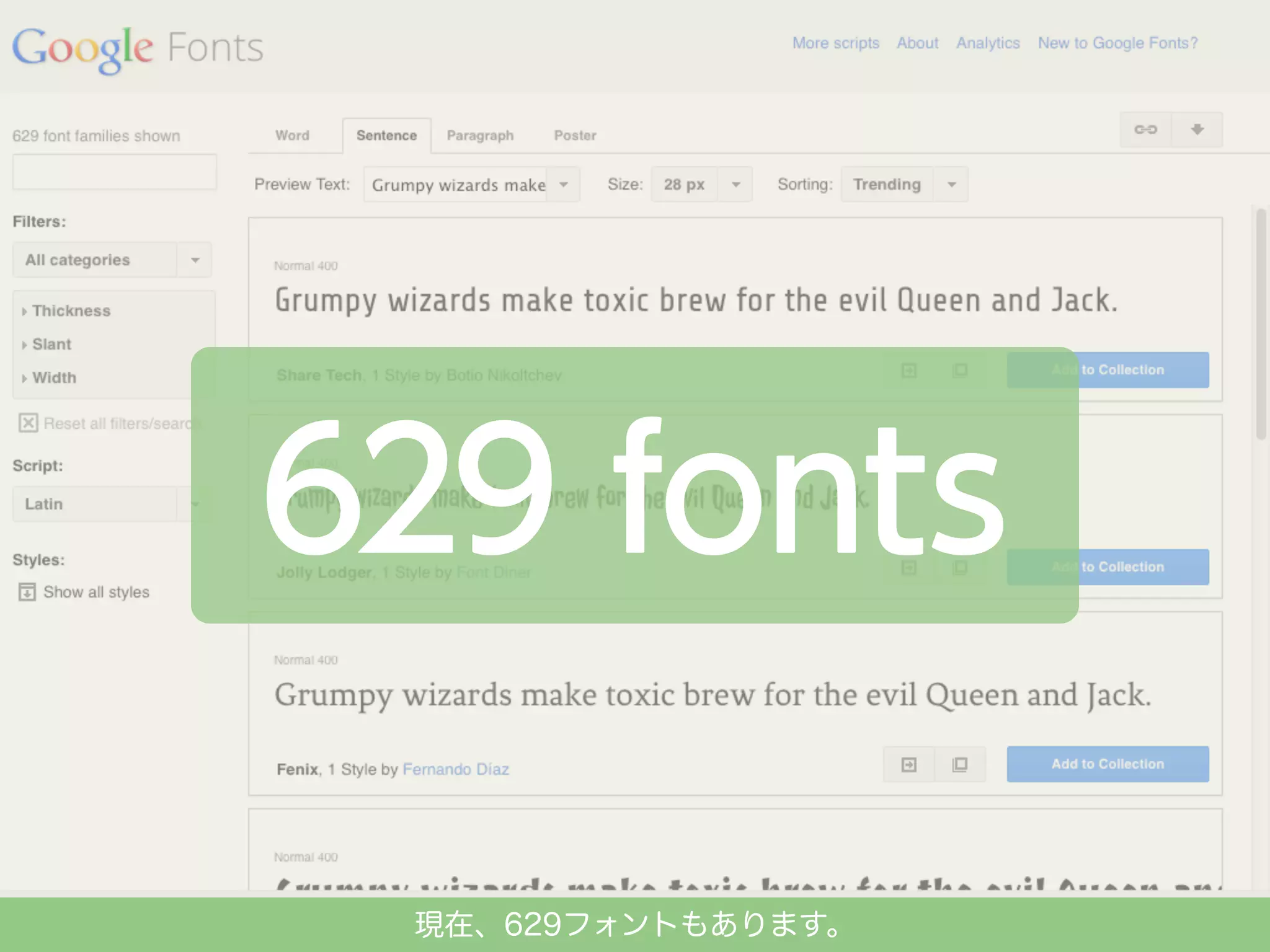Click the bookmark link icon top-right

pyautogui.click(x=1145, y=130)
